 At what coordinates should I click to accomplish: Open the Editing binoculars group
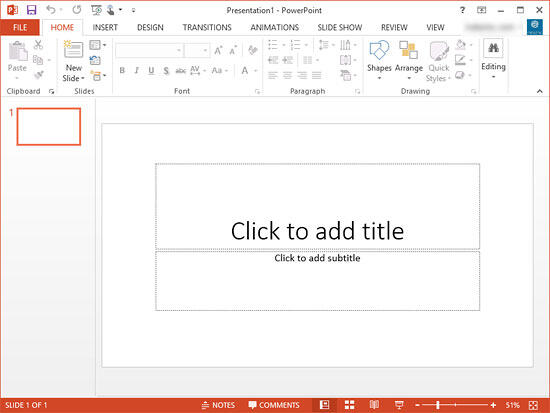(494, 59)
